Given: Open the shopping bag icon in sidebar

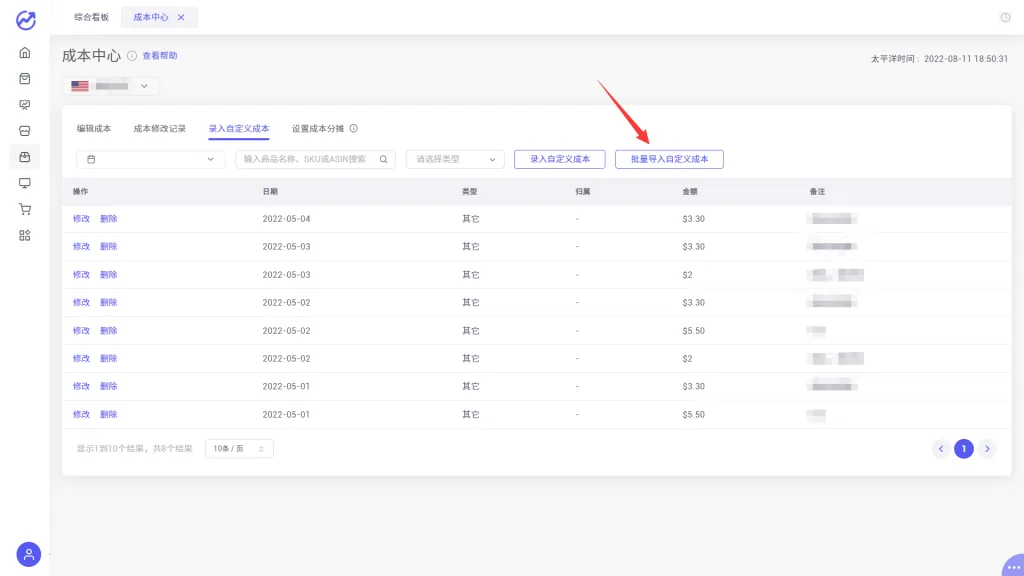Looking at the screenshot, I should [25, 78].
